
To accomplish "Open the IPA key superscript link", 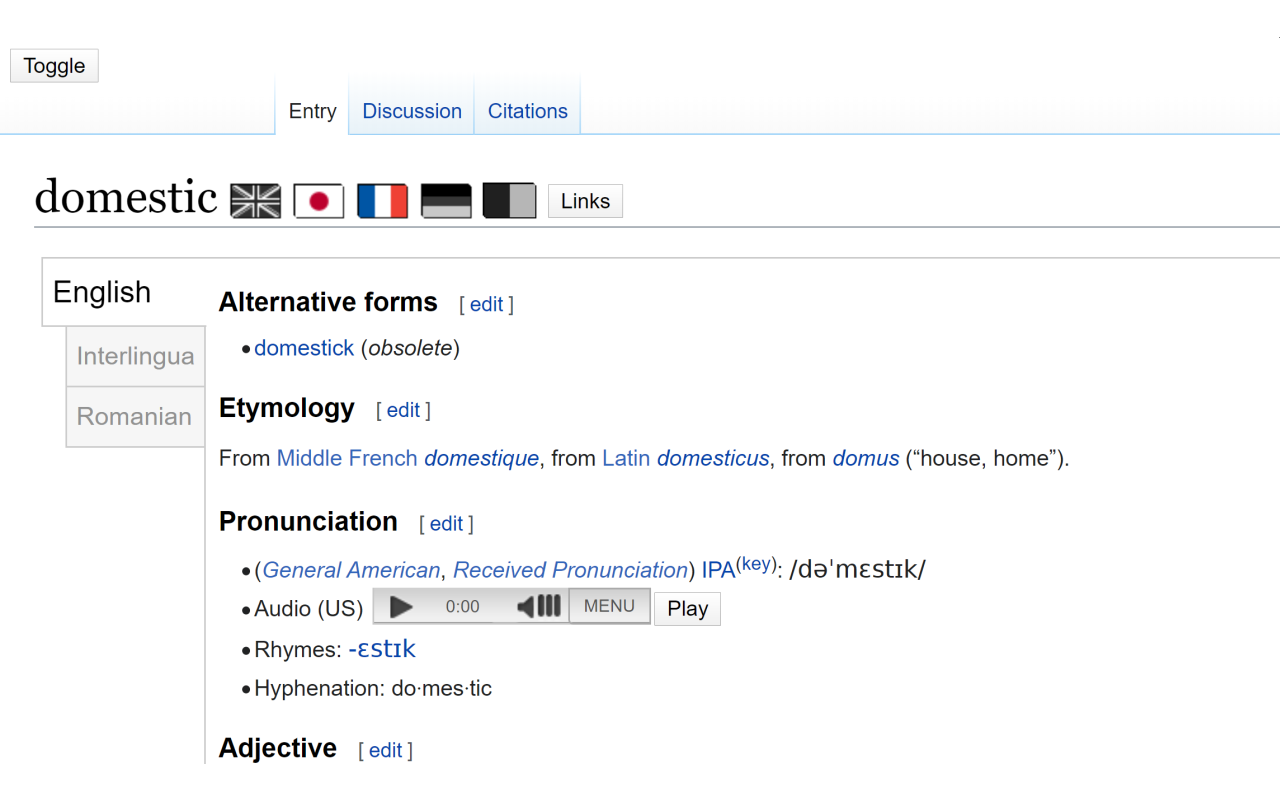I will [757, 564].
